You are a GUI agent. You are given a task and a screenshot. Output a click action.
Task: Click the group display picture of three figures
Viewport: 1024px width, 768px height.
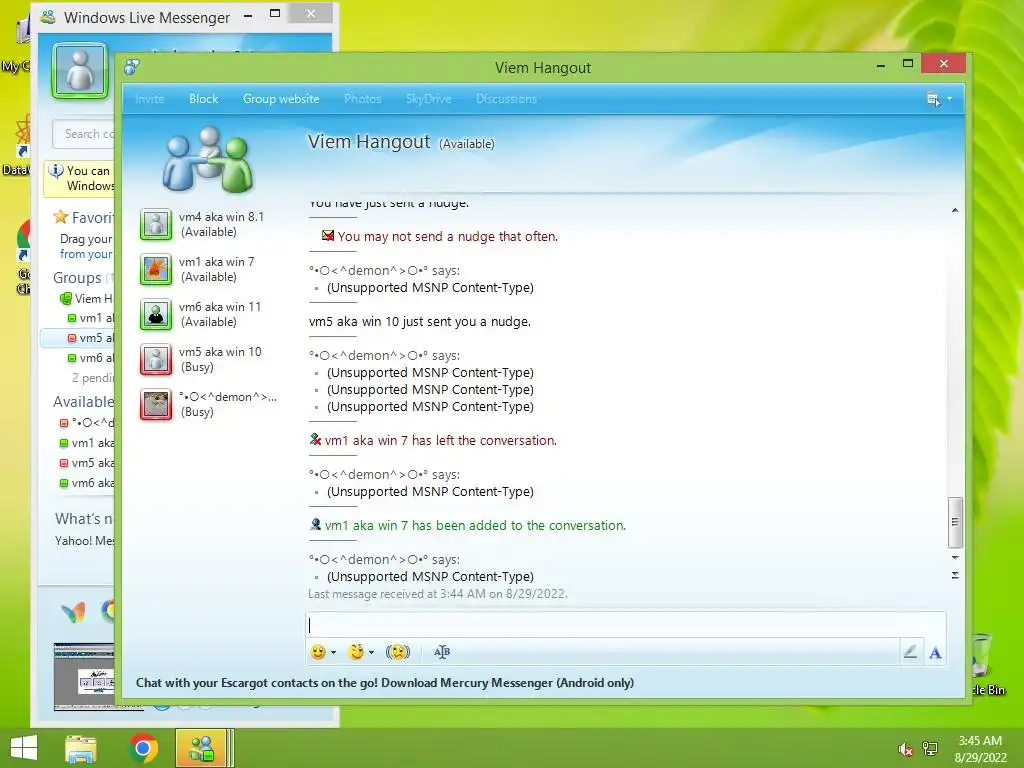click(208, 159)
